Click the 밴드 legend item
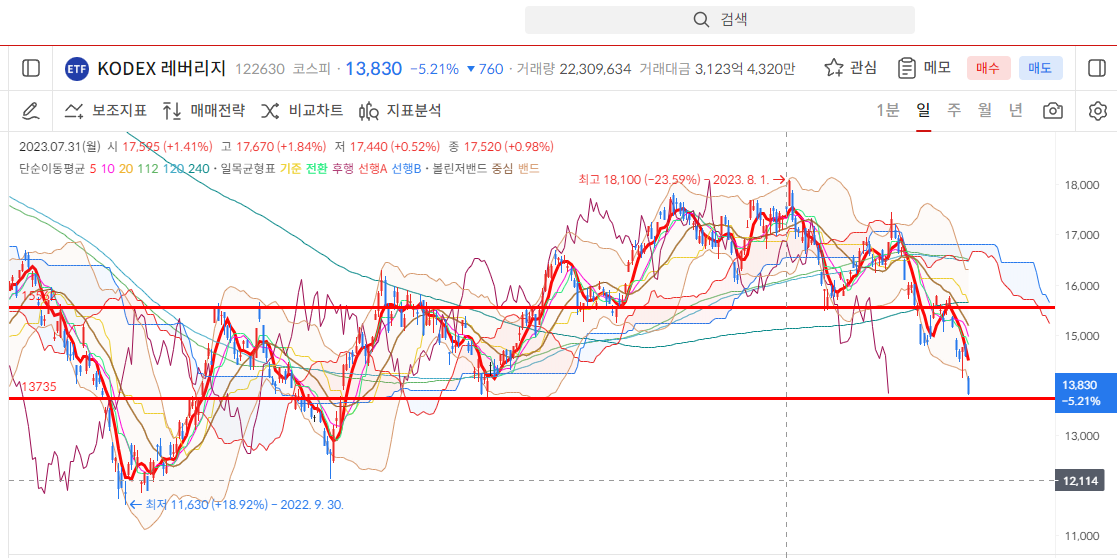The height and width of the screenshot is (558, 1117). 529,169
